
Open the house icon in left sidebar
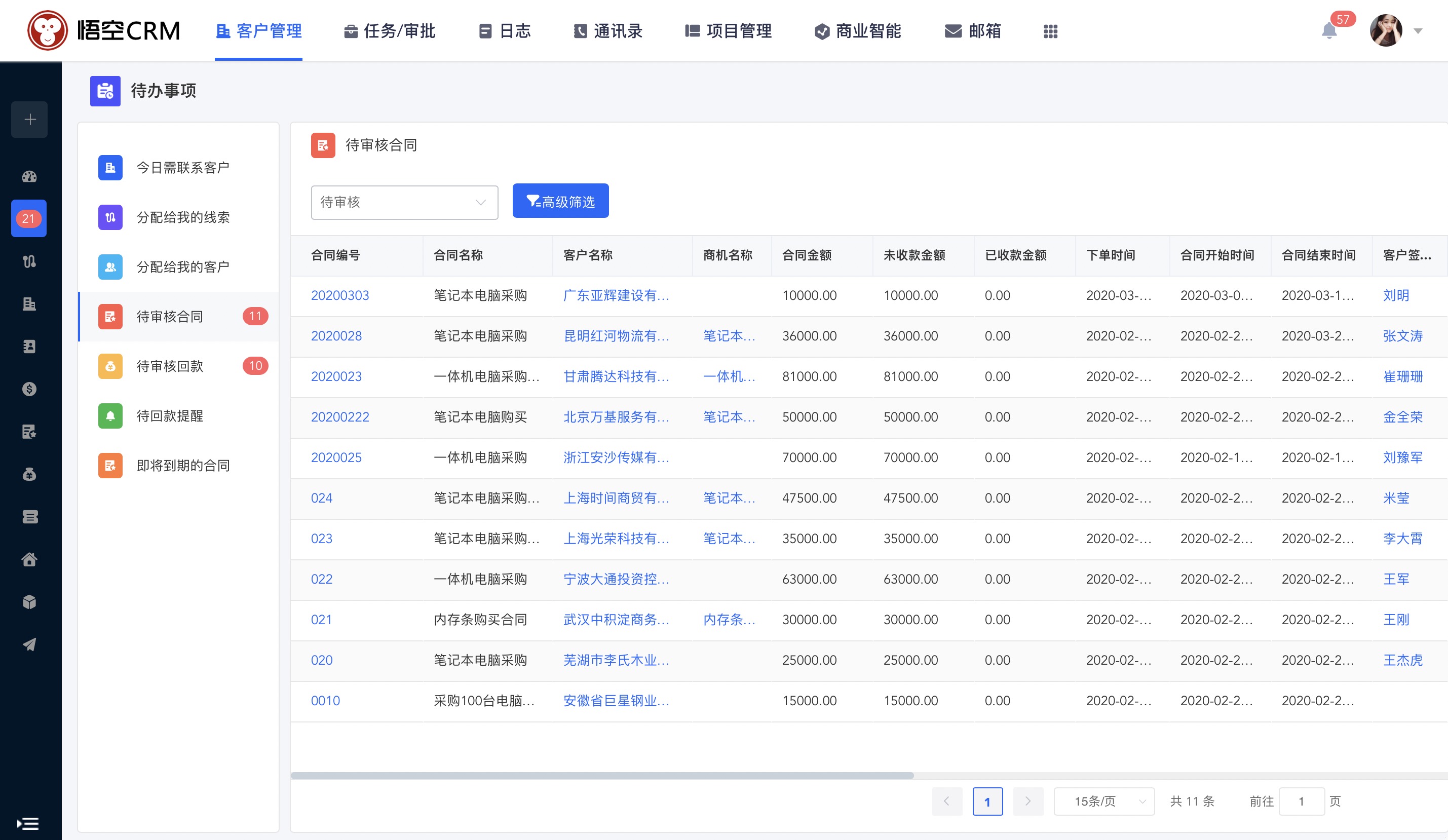29,560
